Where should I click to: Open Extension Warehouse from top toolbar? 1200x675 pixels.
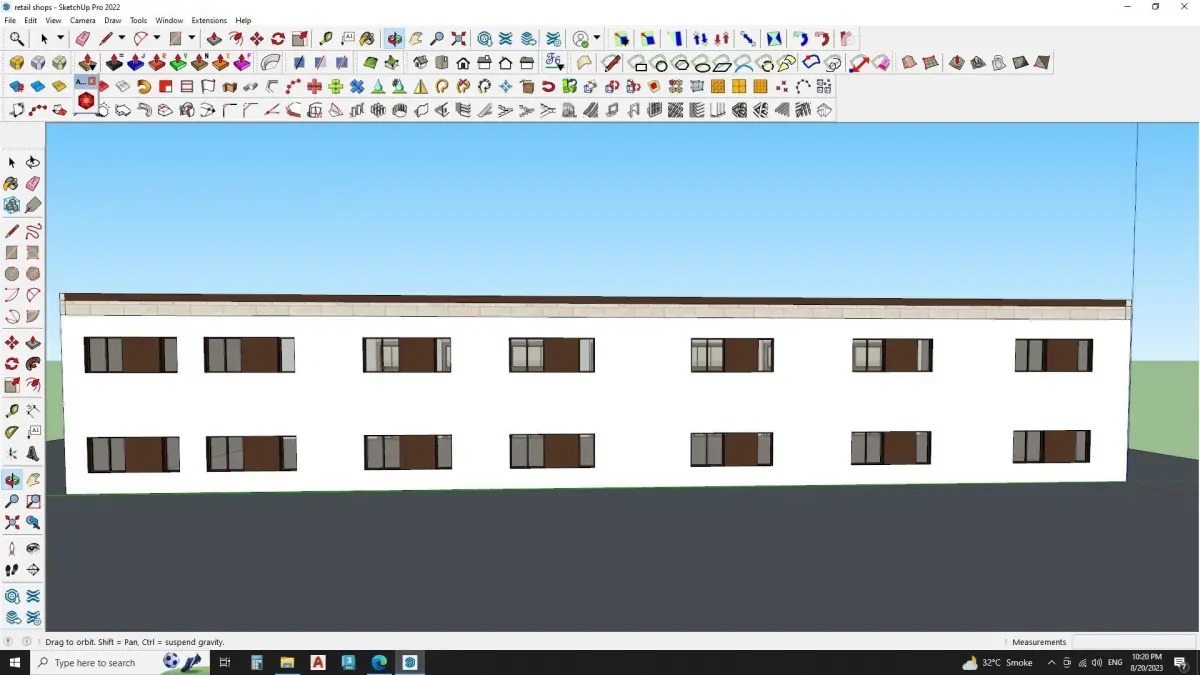pos(505,38)
